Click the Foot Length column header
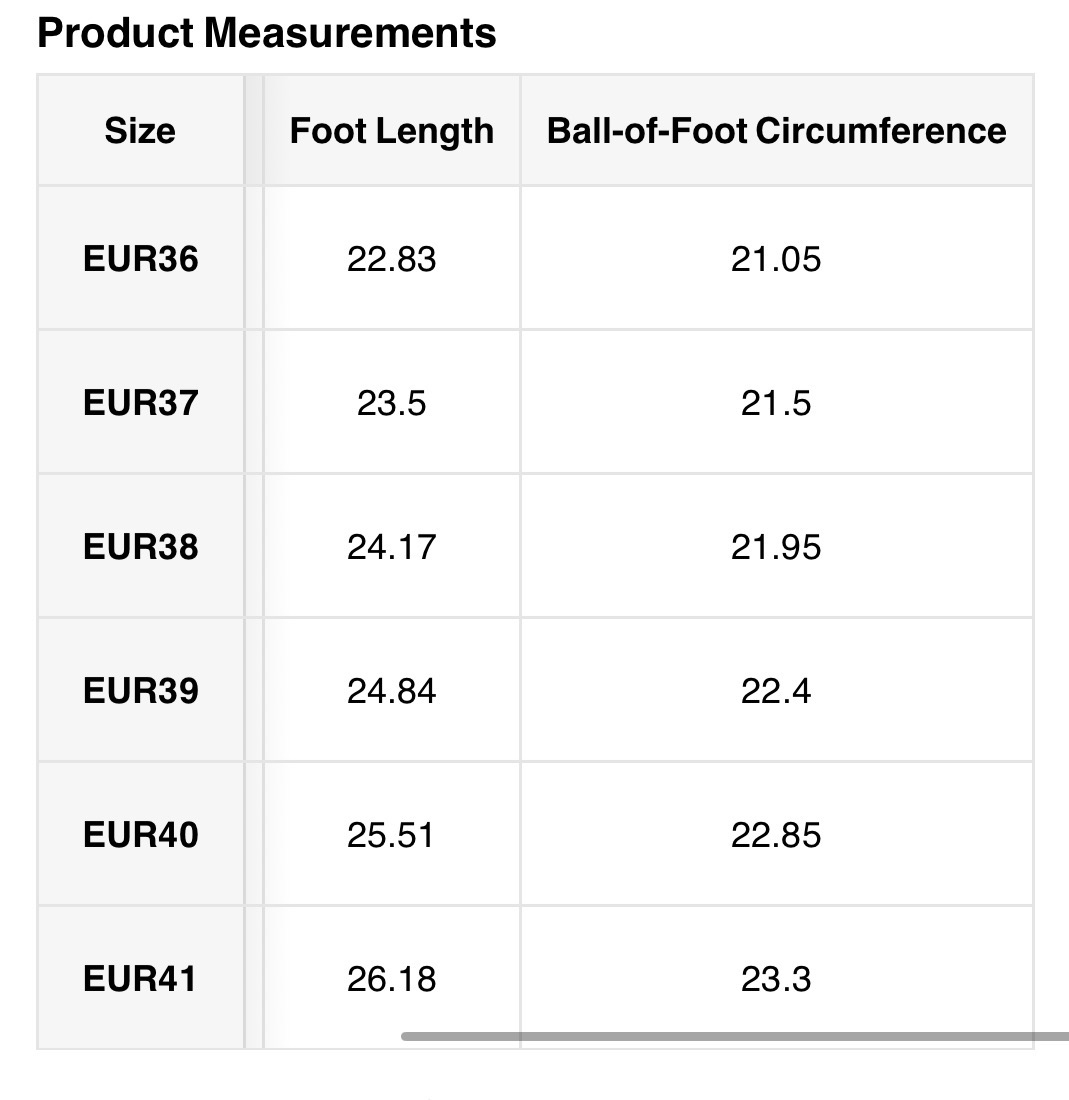 (391, 131)
